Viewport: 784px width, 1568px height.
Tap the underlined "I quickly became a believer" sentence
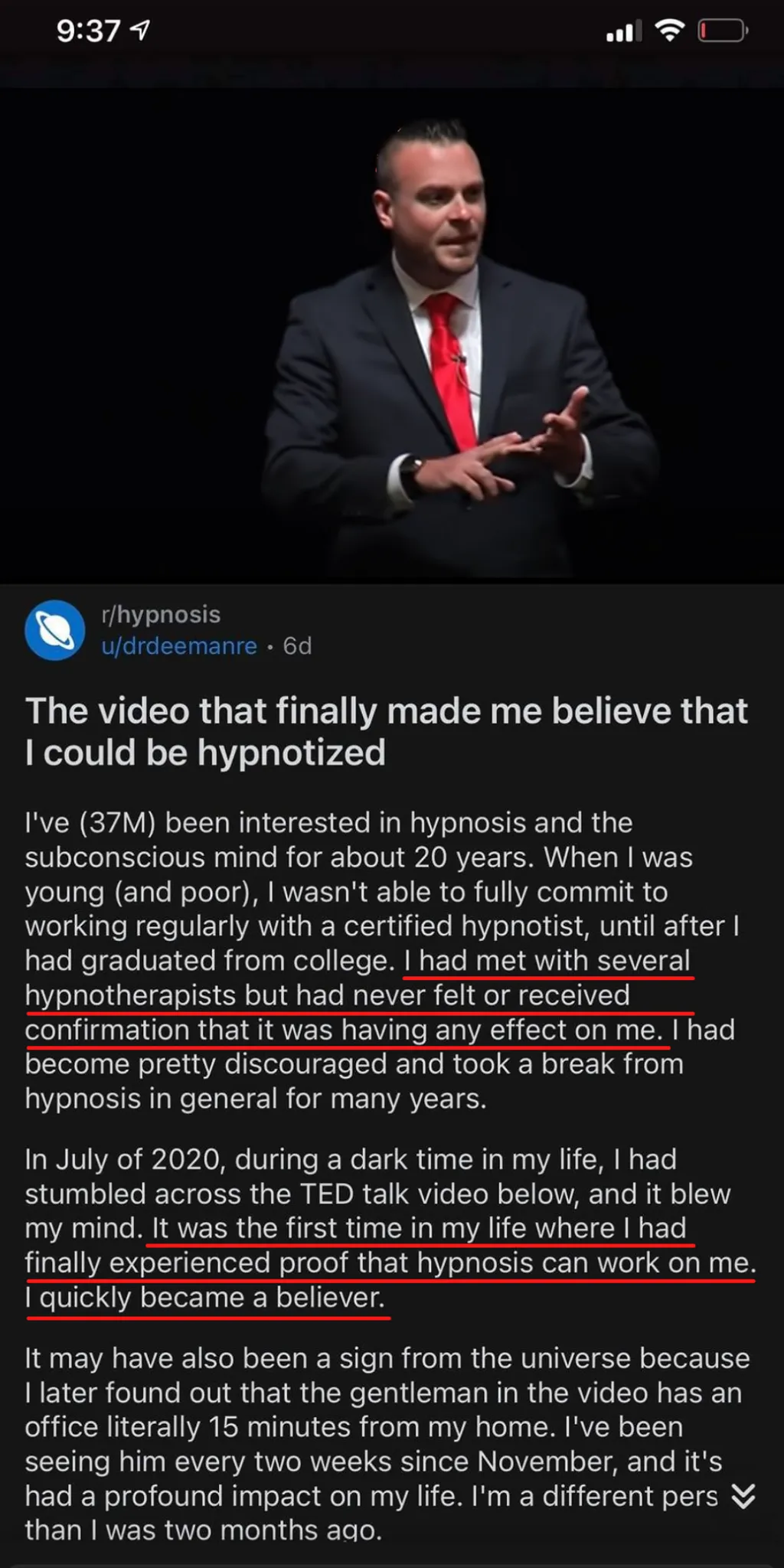point(205,1298)
